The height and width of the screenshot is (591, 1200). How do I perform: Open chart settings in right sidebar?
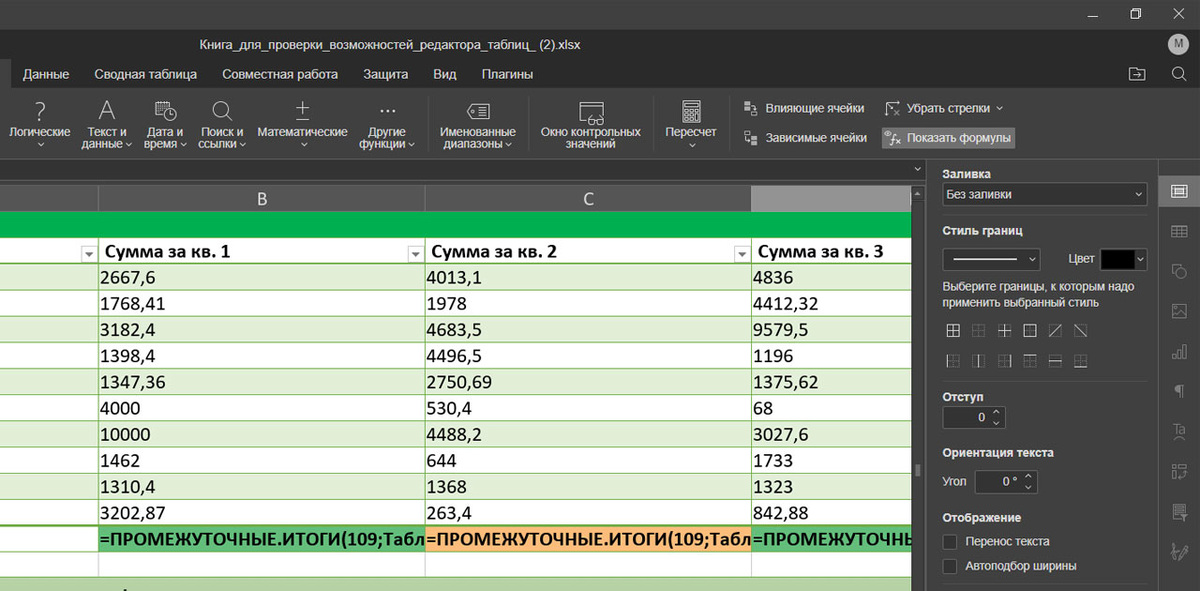[1179, 351]
